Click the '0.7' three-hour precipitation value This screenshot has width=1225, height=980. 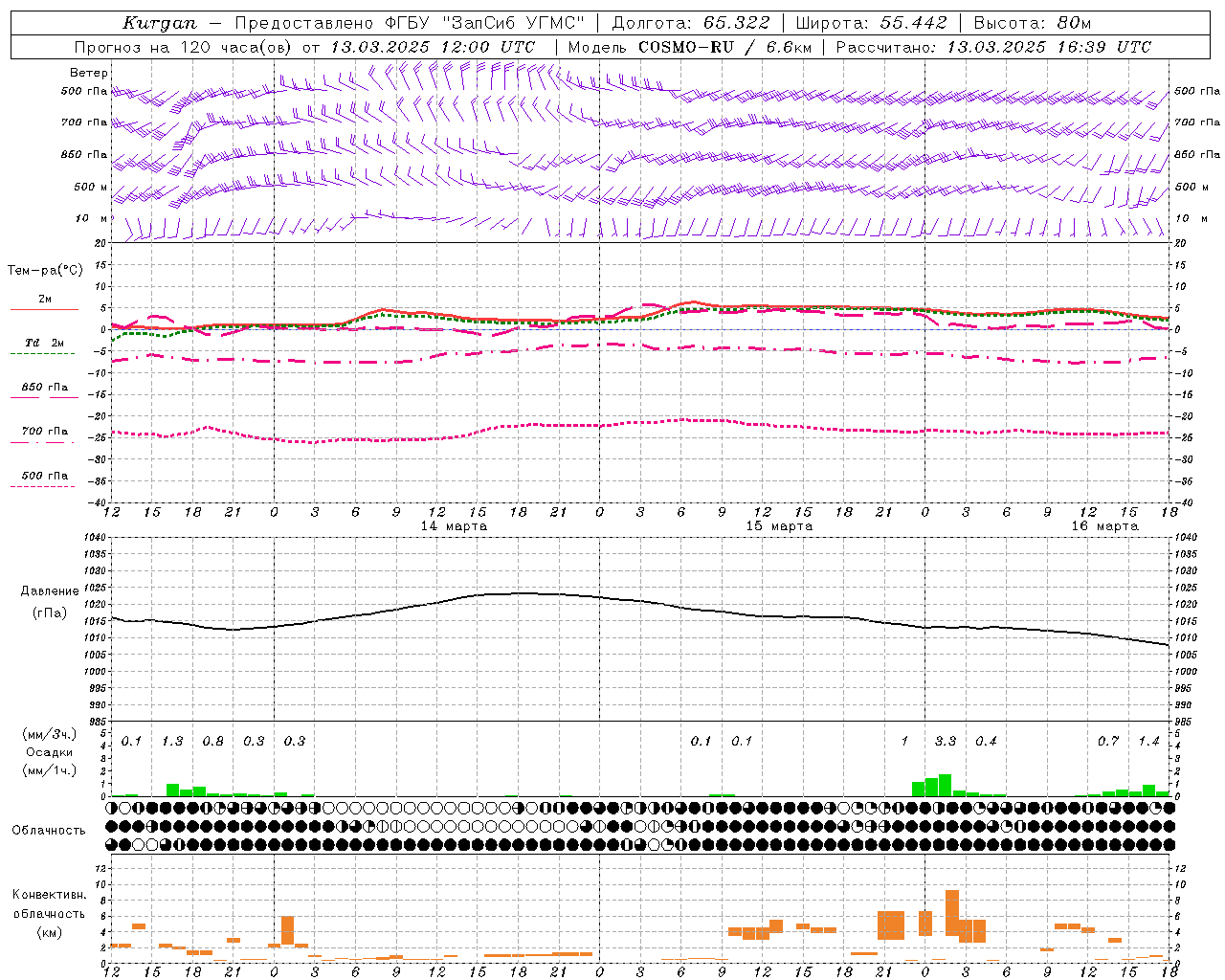[x=1108, y=742]
